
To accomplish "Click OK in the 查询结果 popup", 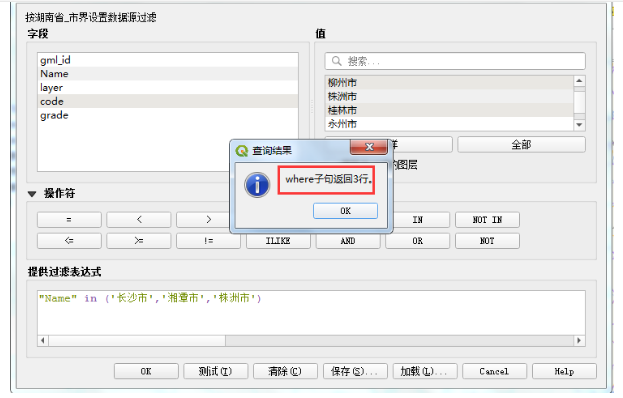I will click(345, 211).
